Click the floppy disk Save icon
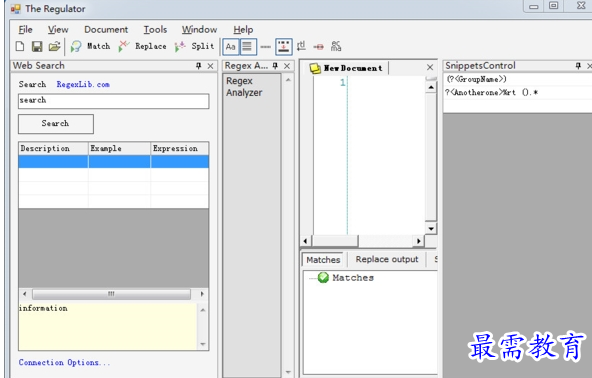This screenshot has height=378, width=592. tap(37, 46)
